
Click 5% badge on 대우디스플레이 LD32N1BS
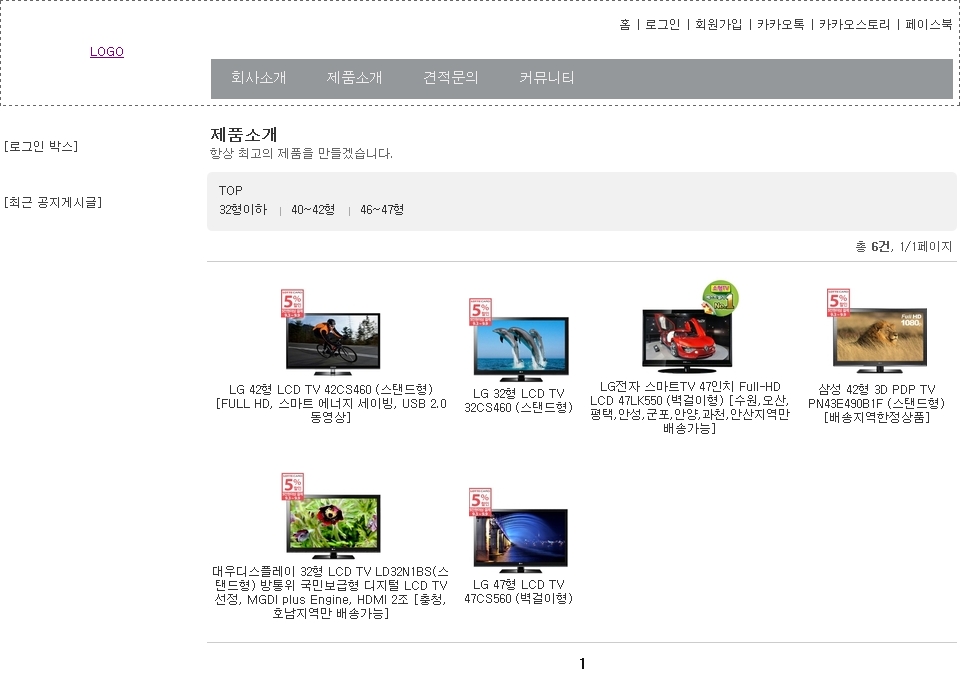[x=292, y=487]
